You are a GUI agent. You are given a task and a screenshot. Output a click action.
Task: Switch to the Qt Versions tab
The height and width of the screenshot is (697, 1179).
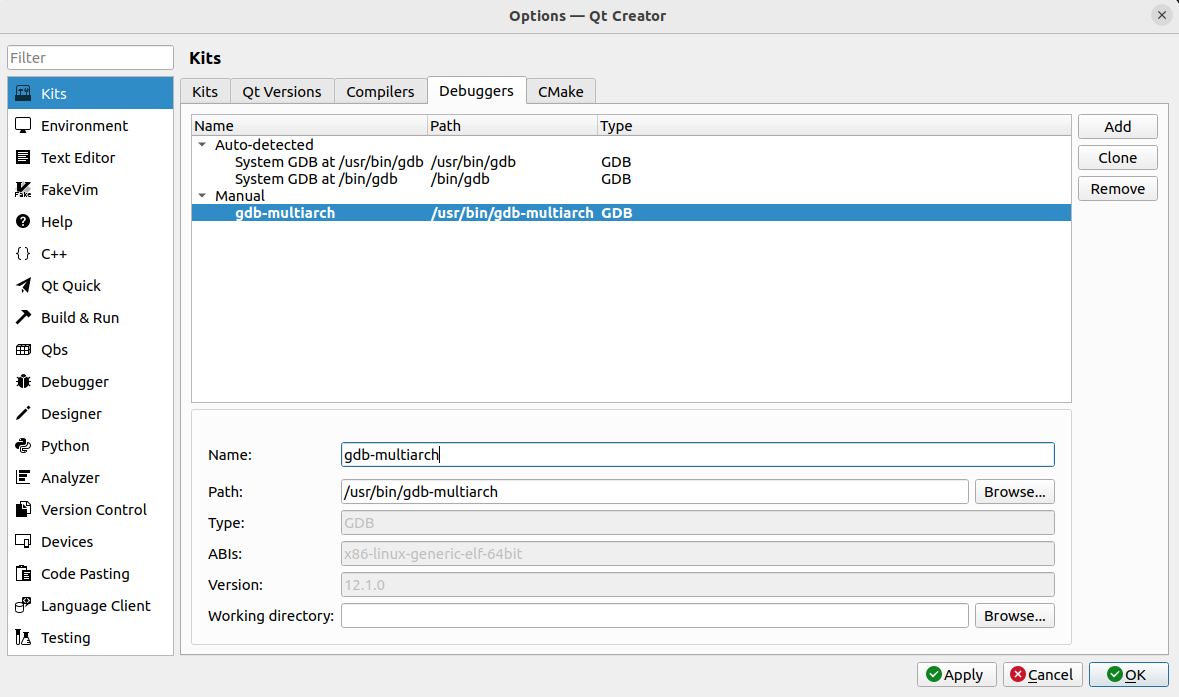[282, 92]
